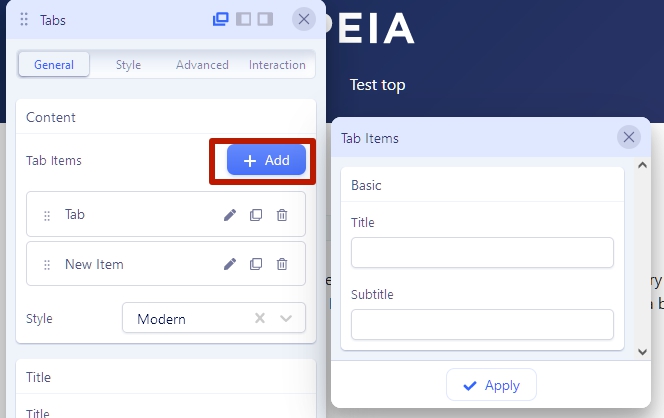
Task: Dock Tabs panel to the left side
Action: (243, 19)
